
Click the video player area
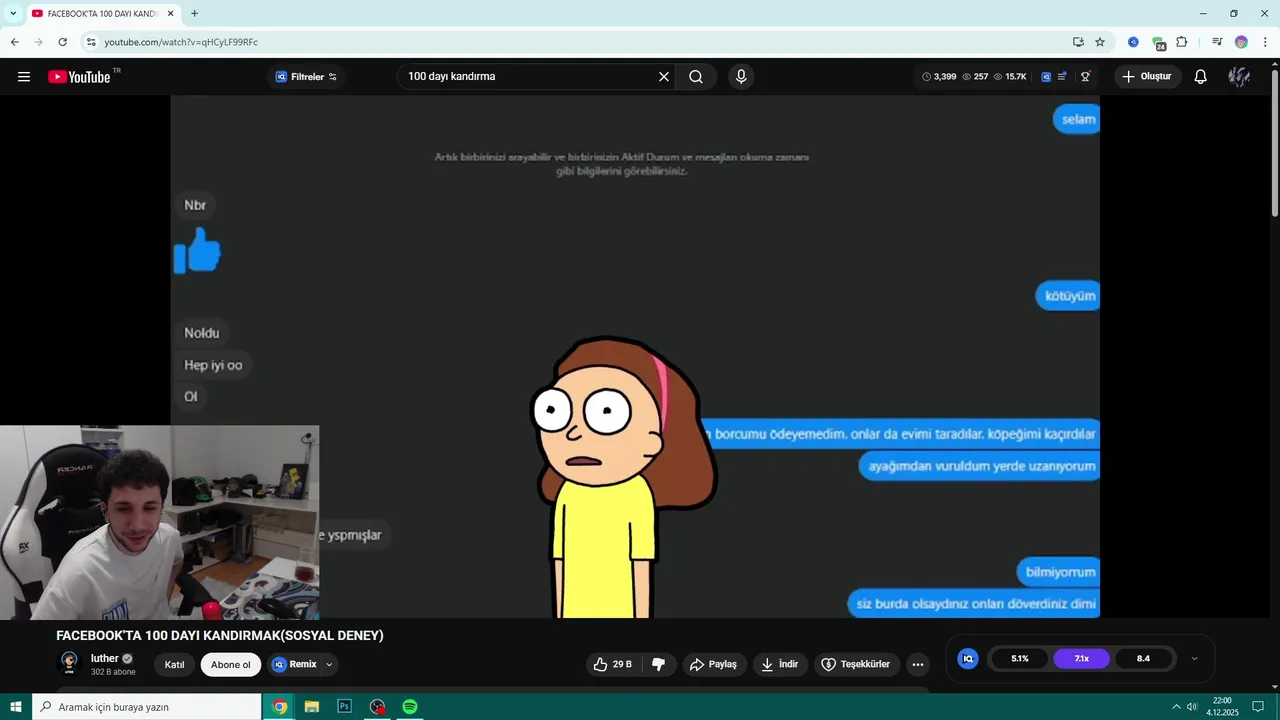pos(635,357)
